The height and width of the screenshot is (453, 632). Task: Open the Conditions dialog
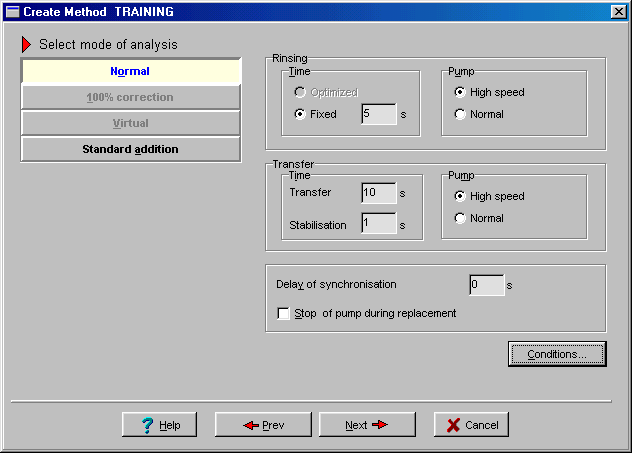tap(557, 354)
